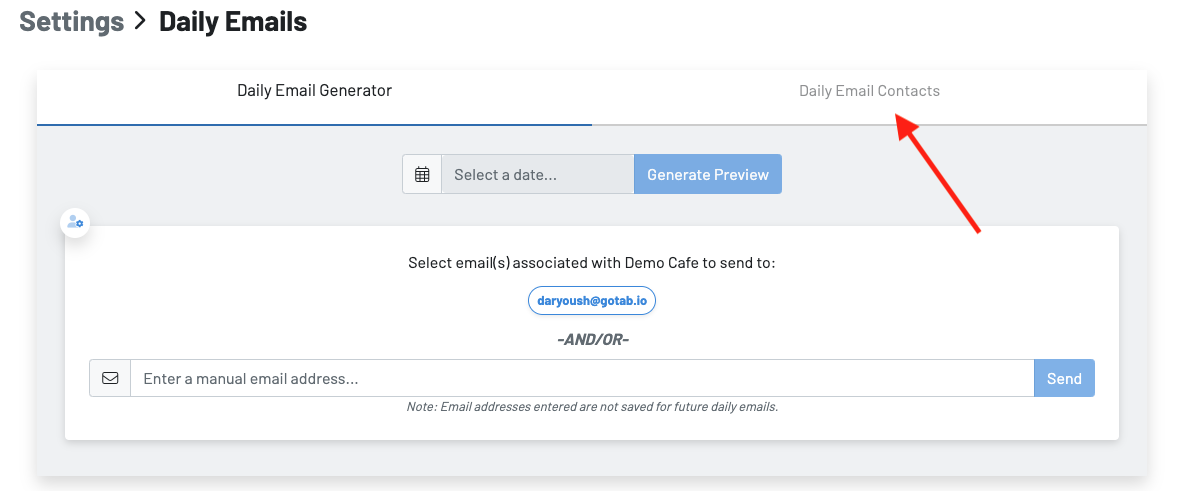
Task: Go back to Settings via breadcrumb
Action: click(71, 21)
